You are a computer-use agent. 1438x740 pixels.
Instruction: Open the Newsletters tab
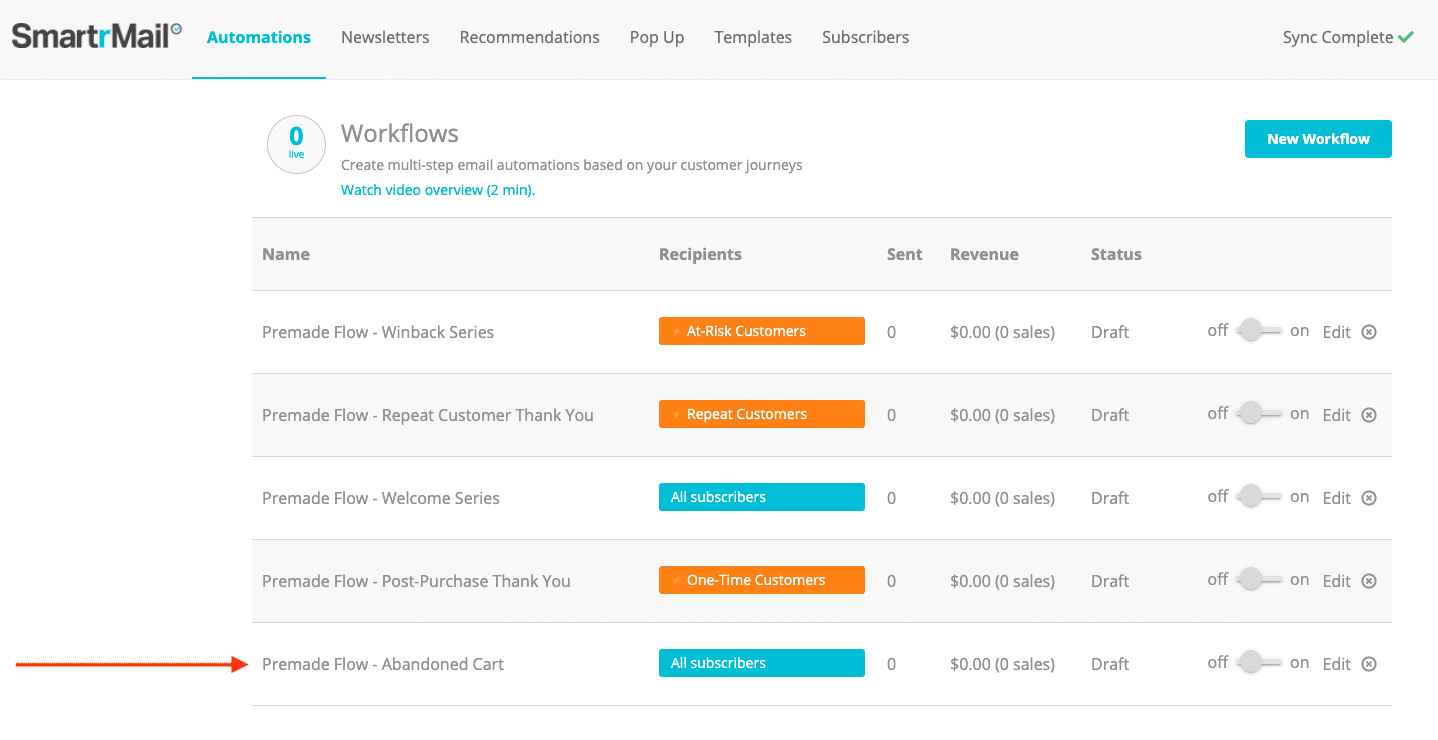point(385,37)
